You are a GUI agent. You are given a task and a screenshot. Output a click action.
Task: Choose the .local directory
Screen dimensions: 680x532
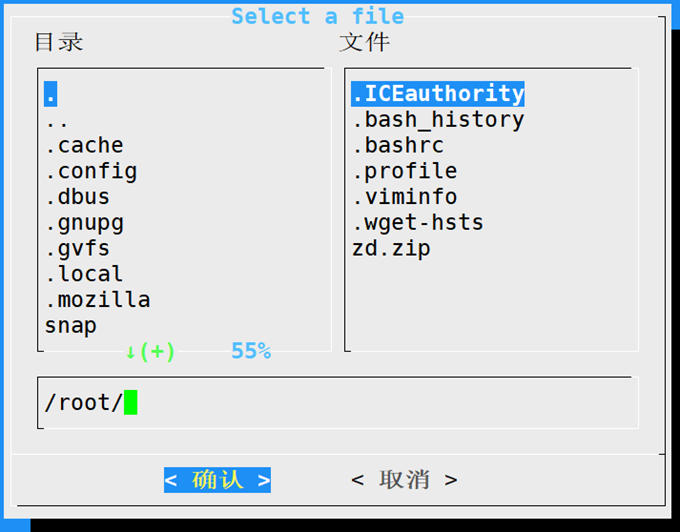[x=84, y=274]
